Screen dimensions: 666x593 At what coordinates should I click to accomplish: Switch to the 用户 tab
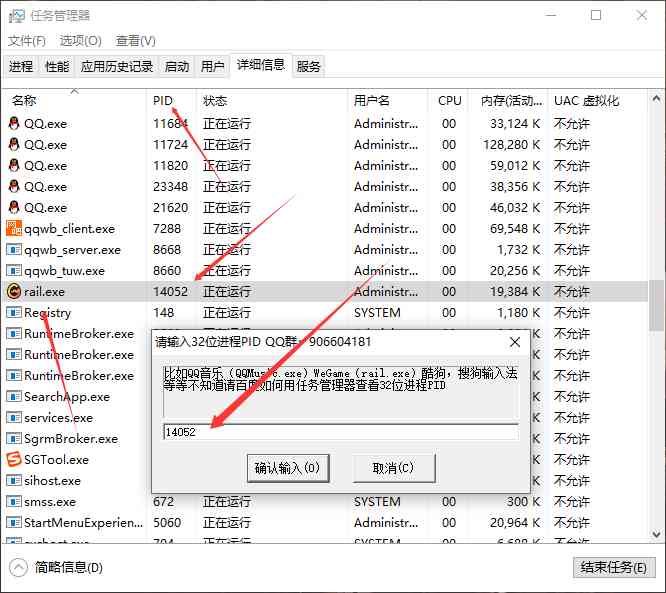pos(212,67)
